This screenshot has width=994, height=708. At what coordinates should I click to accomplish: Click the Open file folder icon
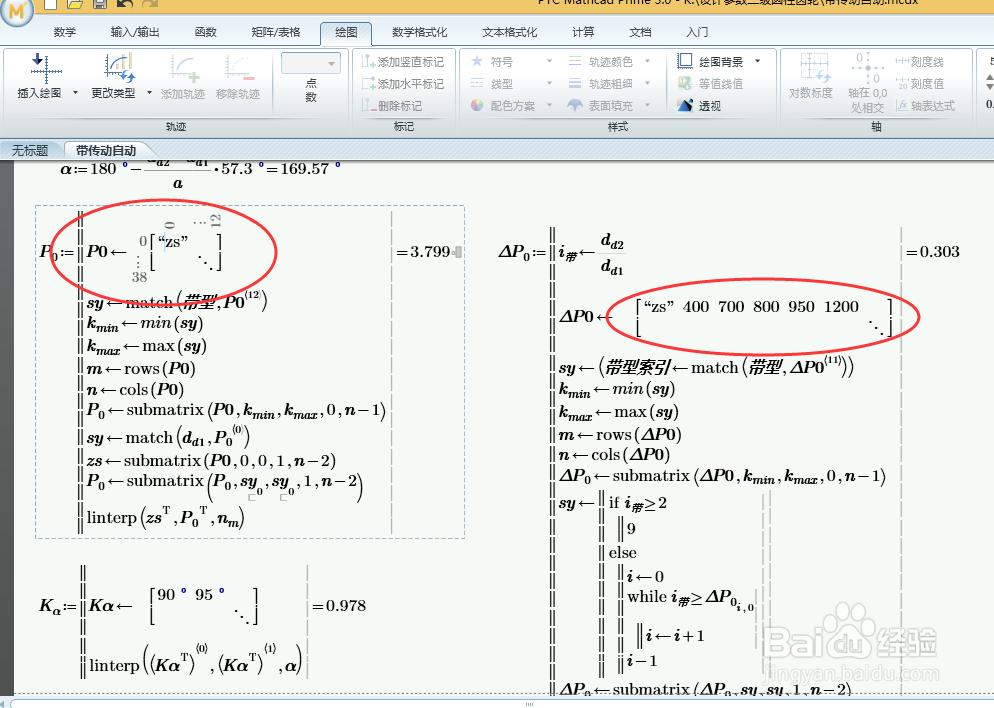pyautogui.click(x=75, y=4)
